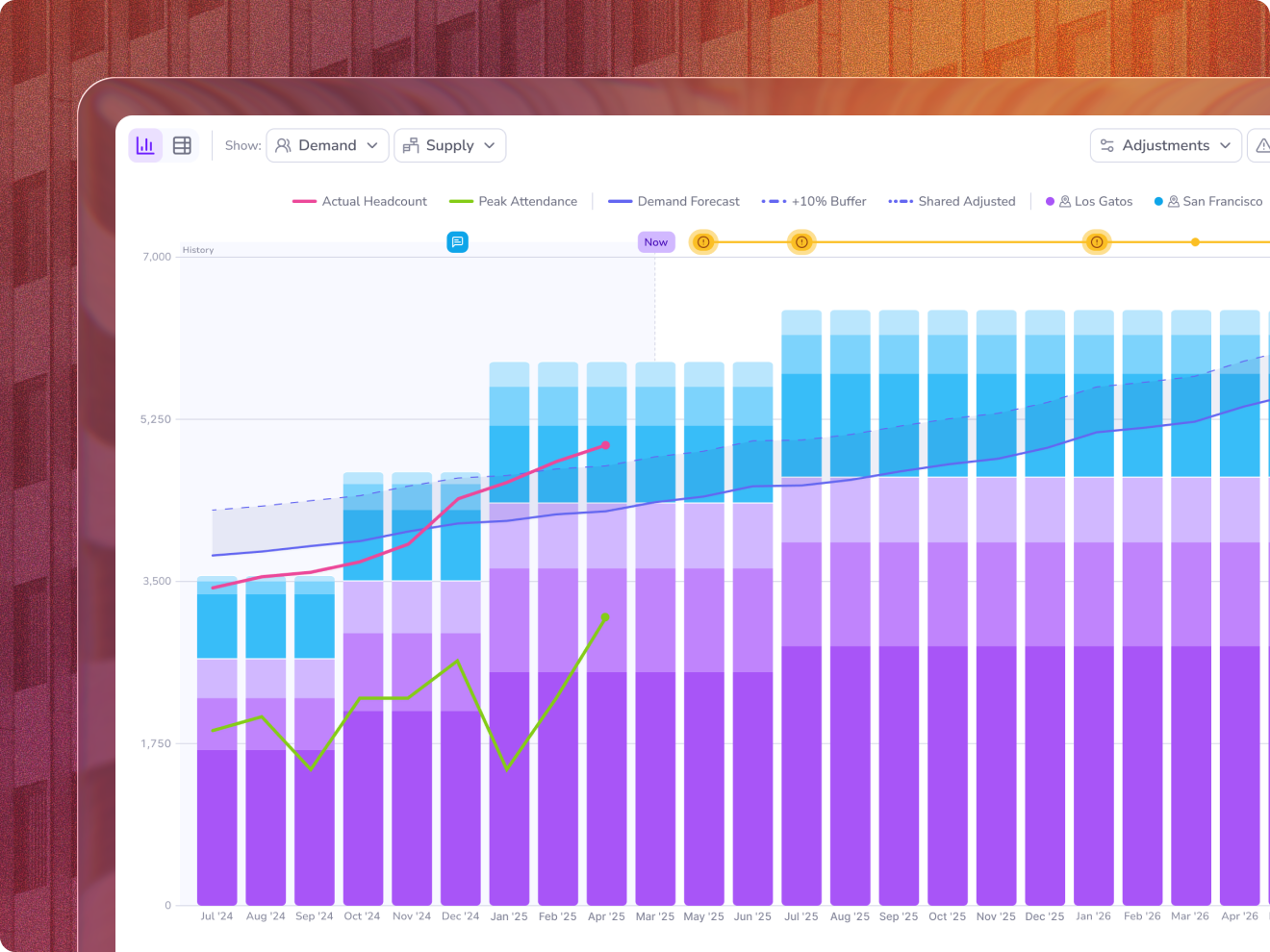Click the Dec '25 axis label
This screenshot has width=1270, height=952.
[x=1045, y=916]
